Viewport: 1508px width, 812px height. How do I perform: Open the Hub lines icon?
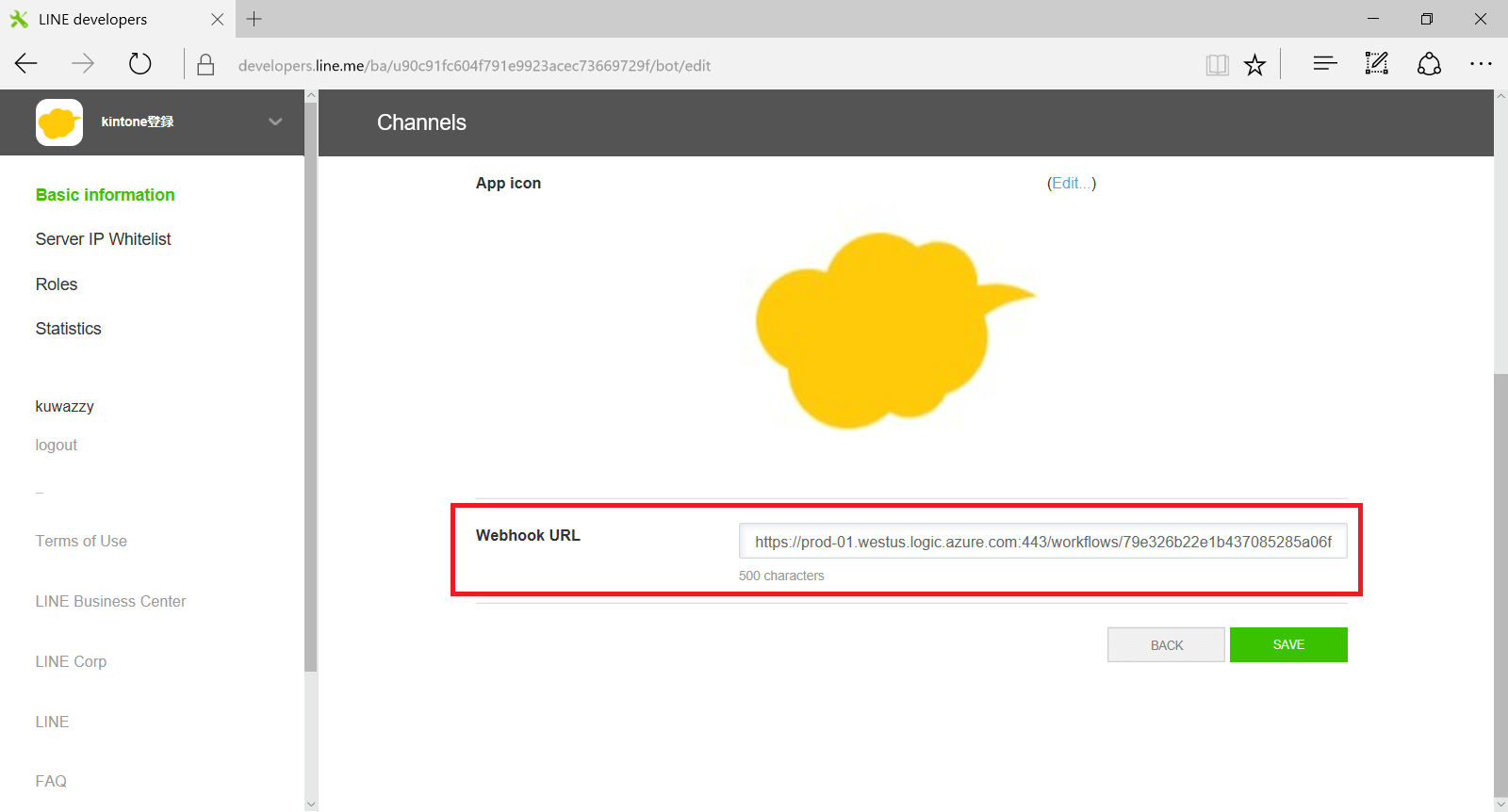pyautogui.click(x=1325, y=64)
